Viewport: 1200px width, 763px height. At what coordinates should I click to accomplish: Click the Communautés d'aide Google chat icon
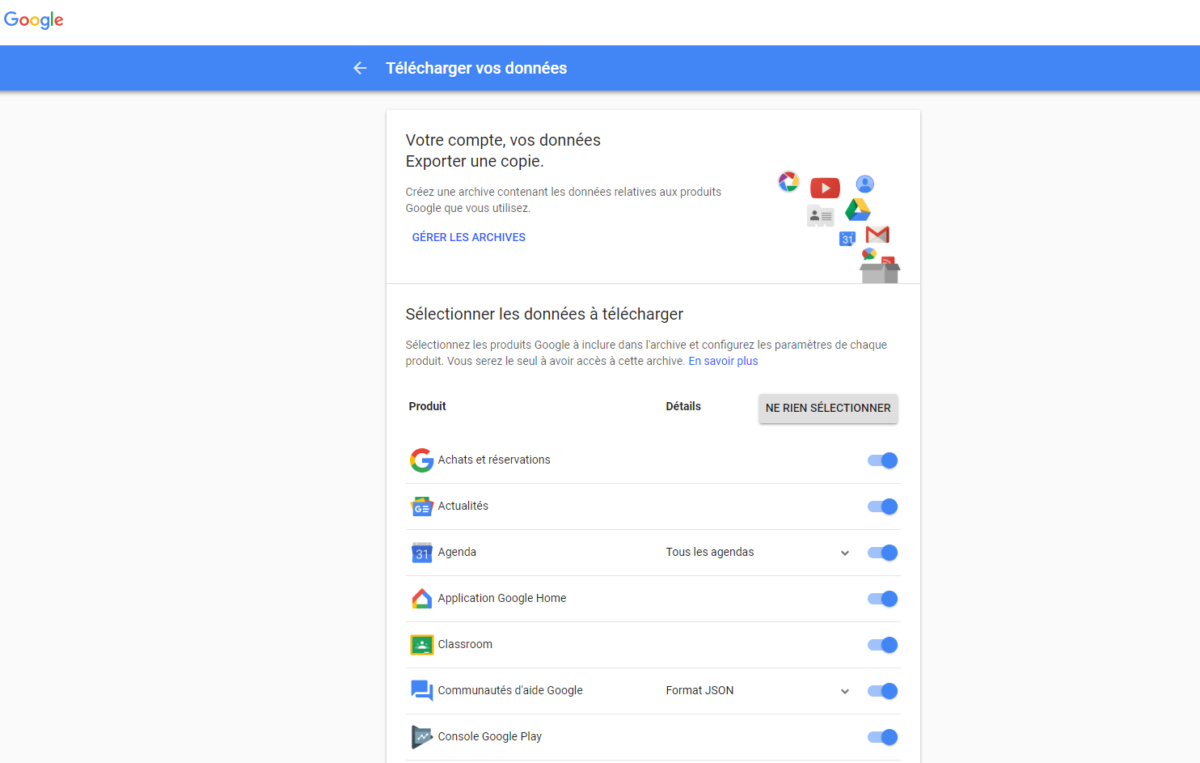tap(421, 691)
